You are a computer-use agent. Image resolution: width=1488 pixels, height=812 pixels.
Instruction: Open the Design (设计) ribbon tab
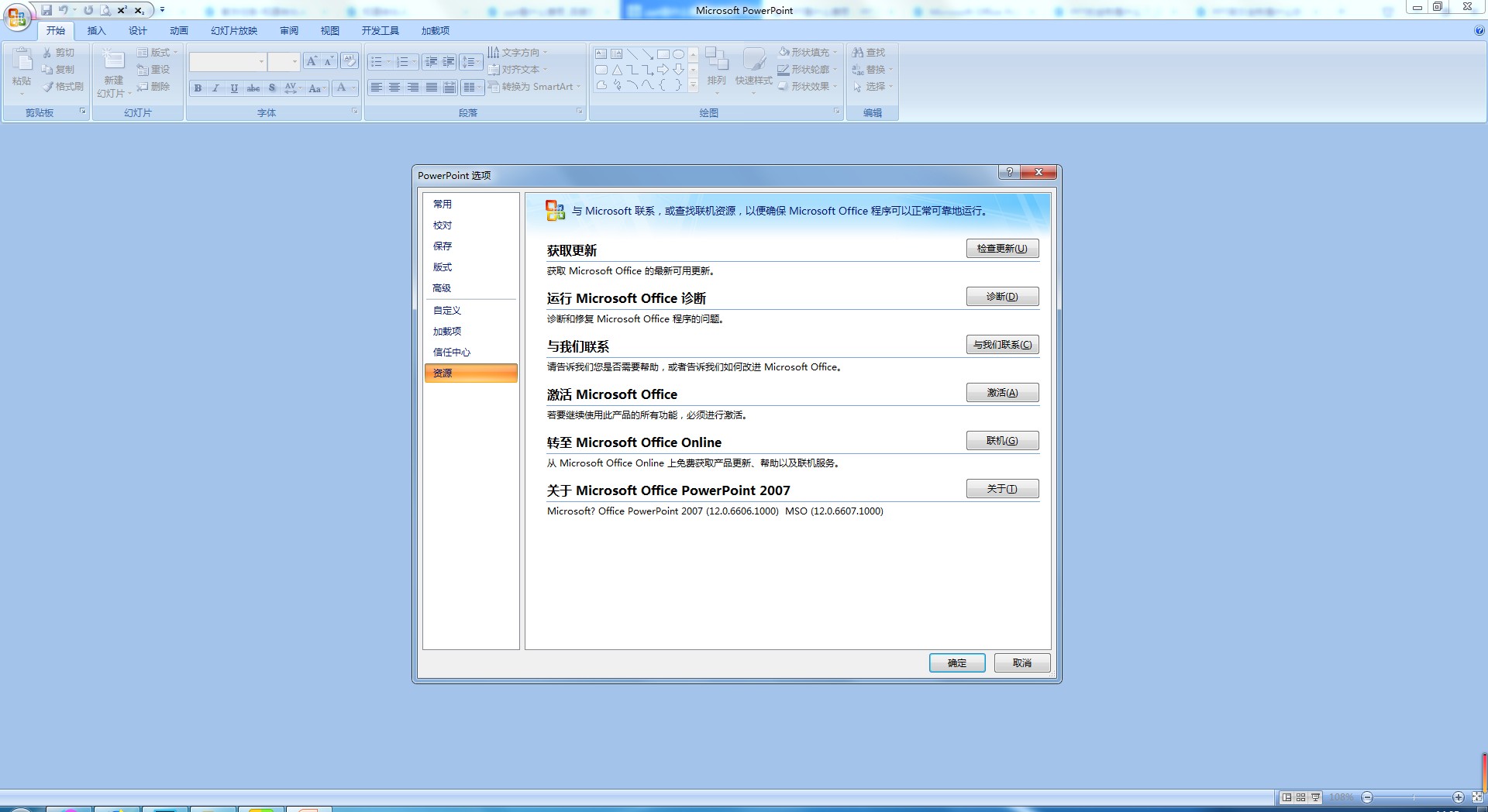click(138, 31)
